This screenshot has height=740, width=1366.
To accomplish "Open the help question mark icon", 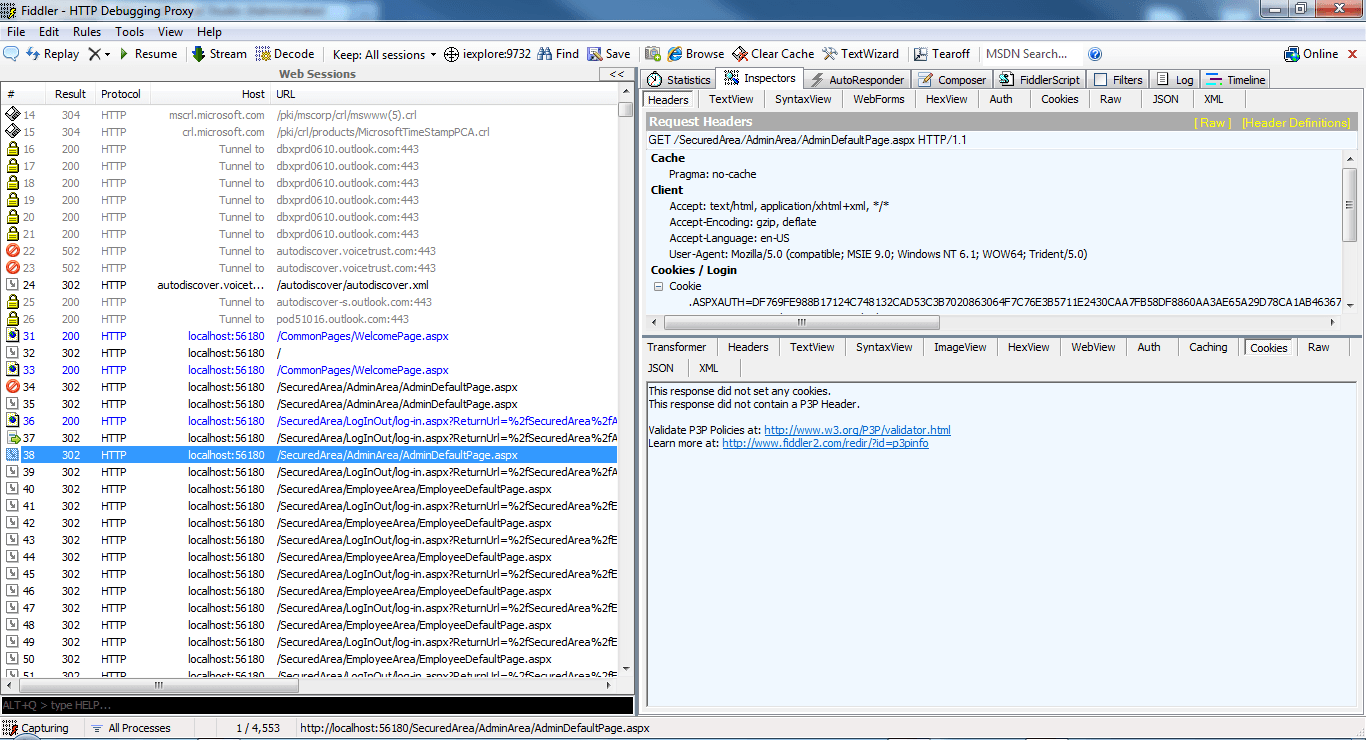I will (1095, 54).
